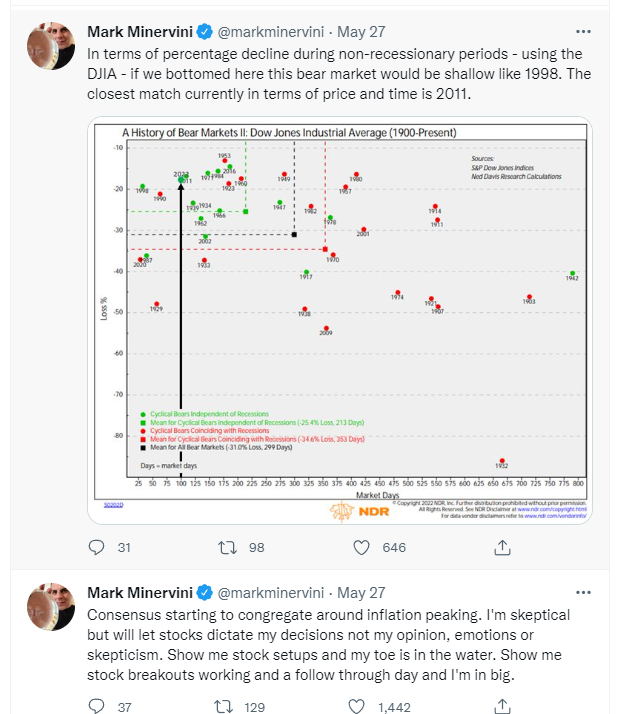Share the inflation peaking tweet

(x=504, y=706)
